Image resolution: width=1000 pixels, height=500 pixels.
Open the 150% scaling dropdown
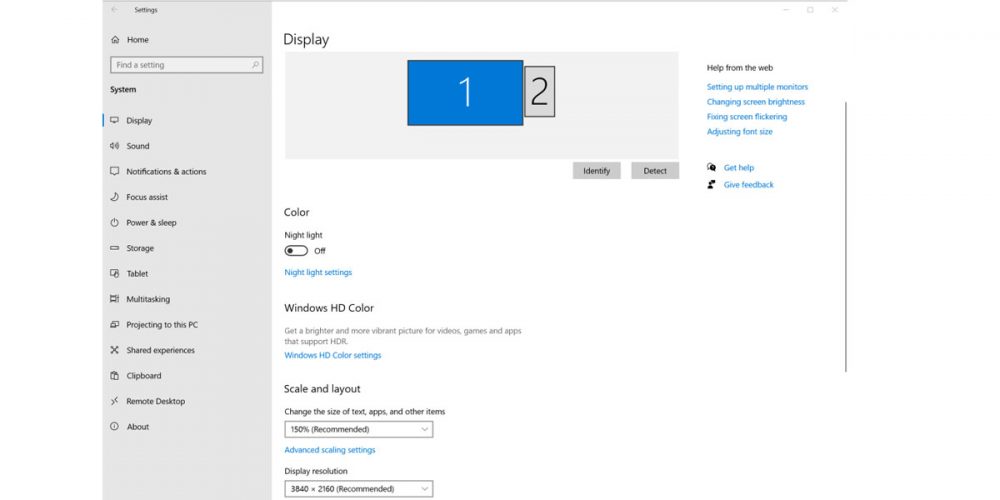[x=358, y=429]
